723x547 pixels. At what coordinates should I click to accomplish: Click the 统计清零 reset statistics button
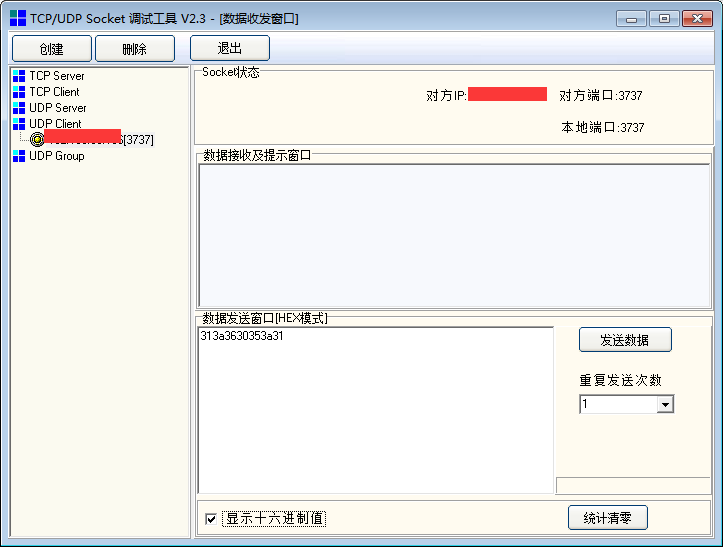coord(608,518)
